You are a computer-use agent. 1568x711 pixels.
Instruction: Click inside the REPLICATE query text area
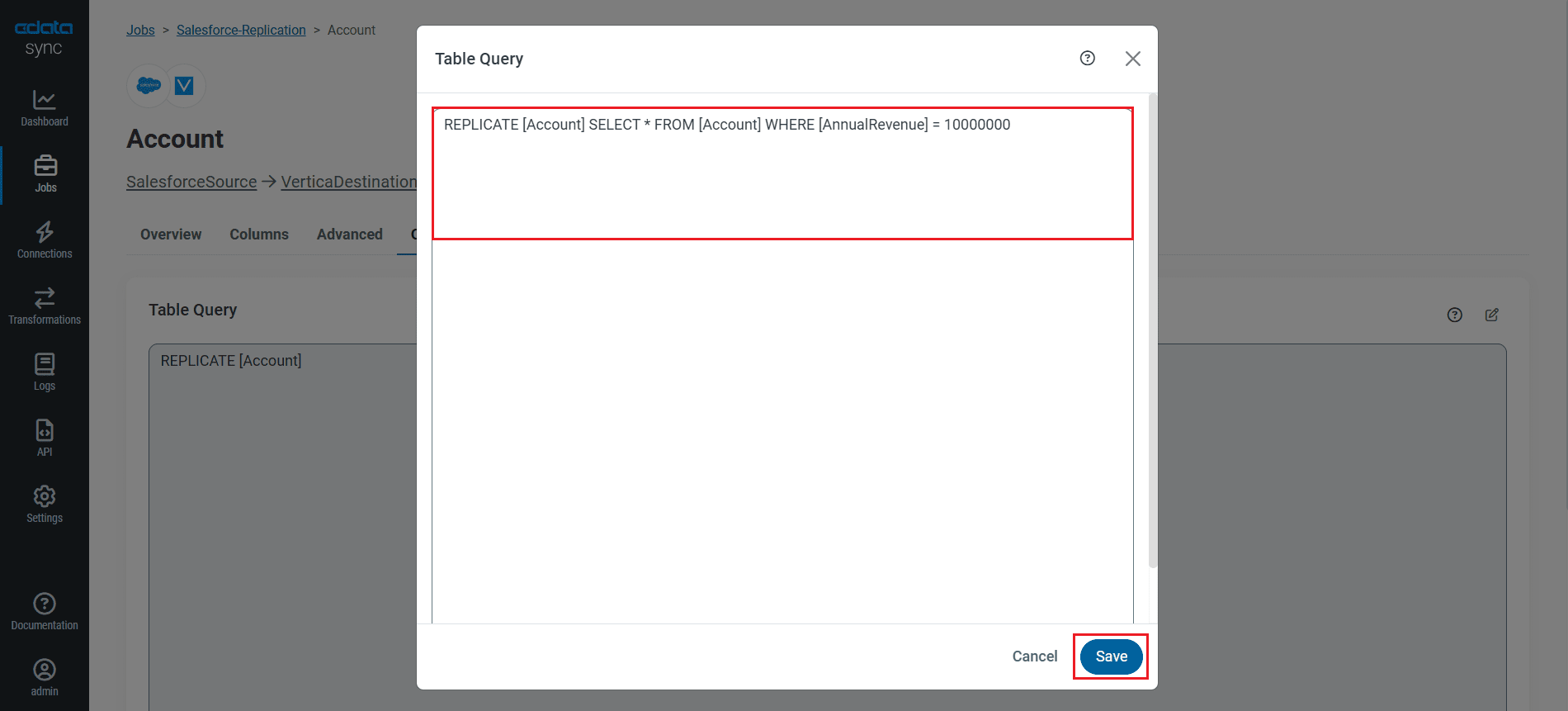tap(782, 175)
